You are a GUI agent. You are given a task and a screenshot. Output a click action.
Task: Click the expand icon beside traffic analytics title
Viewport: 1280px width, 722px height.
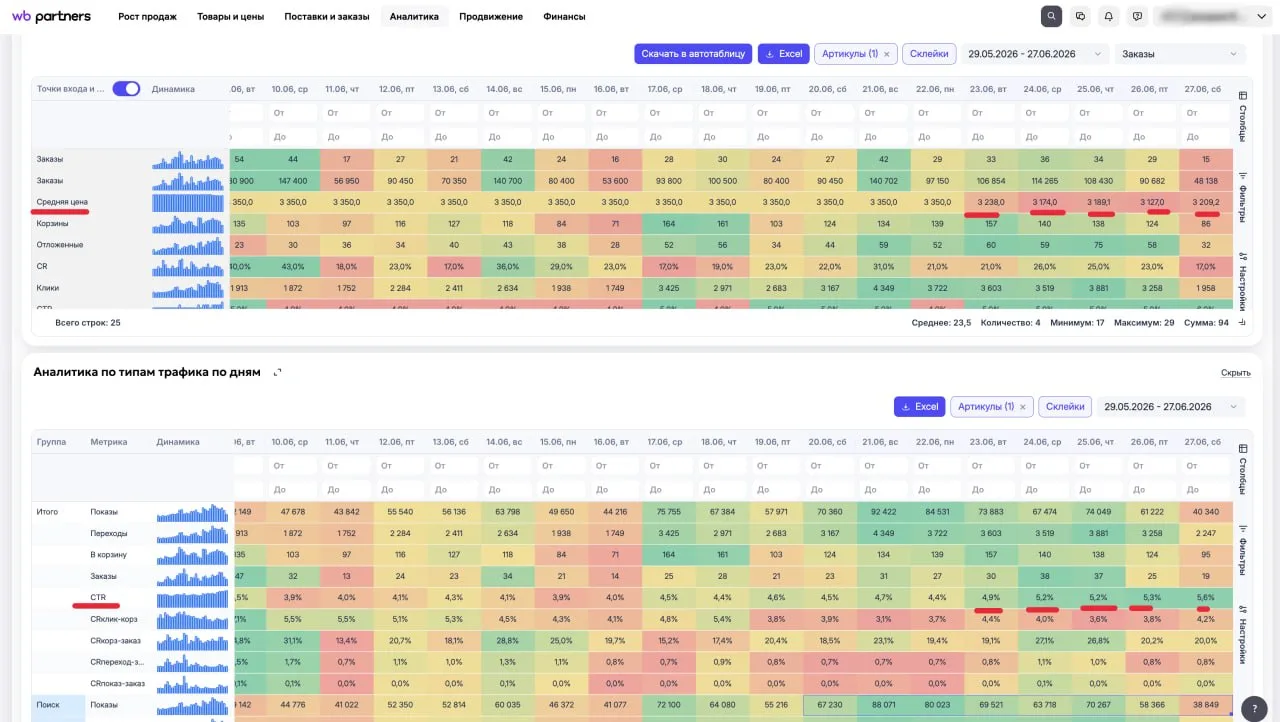pos(278,372)
